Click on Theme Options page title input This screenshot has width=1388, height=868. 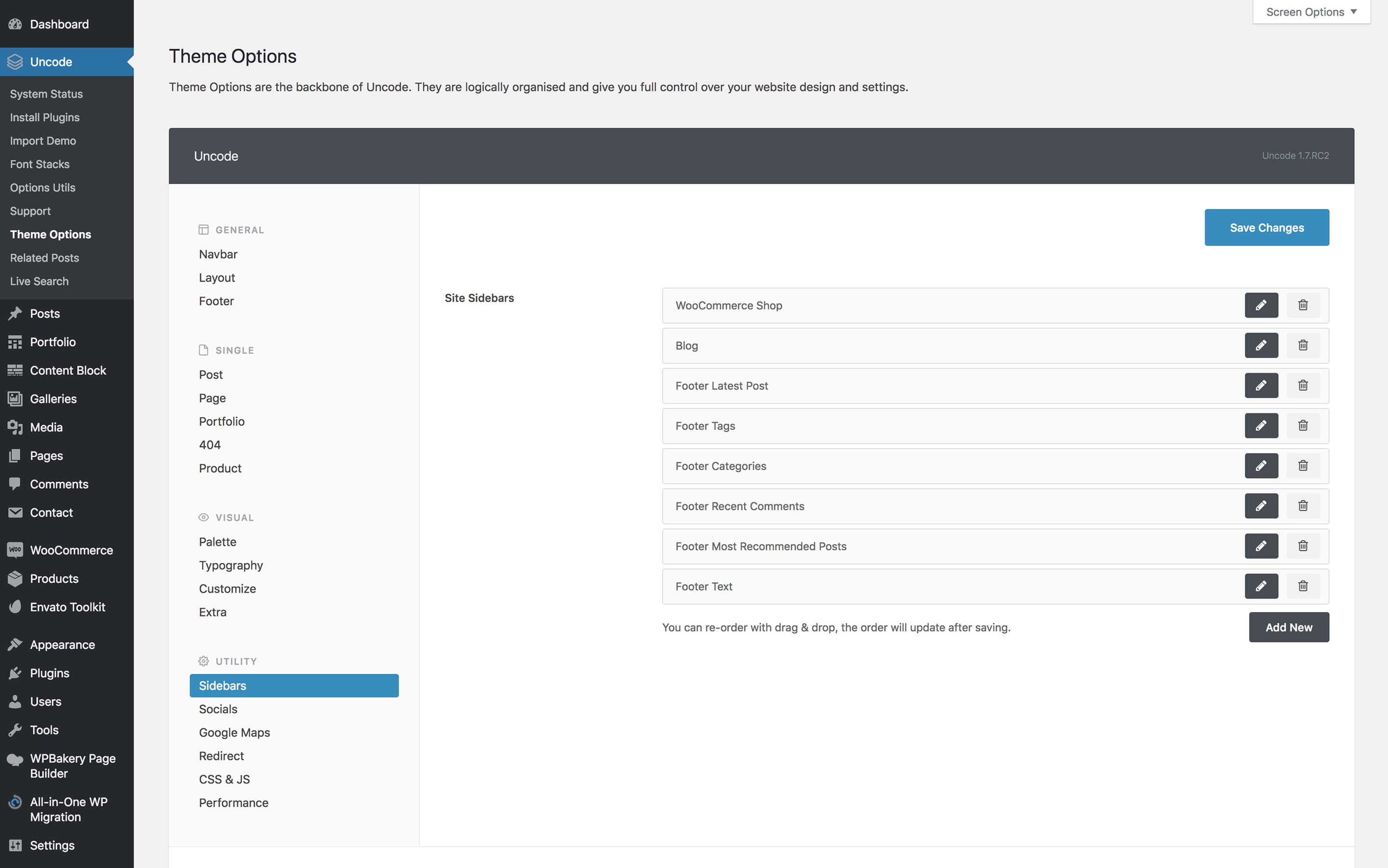(x=233, y=55)
